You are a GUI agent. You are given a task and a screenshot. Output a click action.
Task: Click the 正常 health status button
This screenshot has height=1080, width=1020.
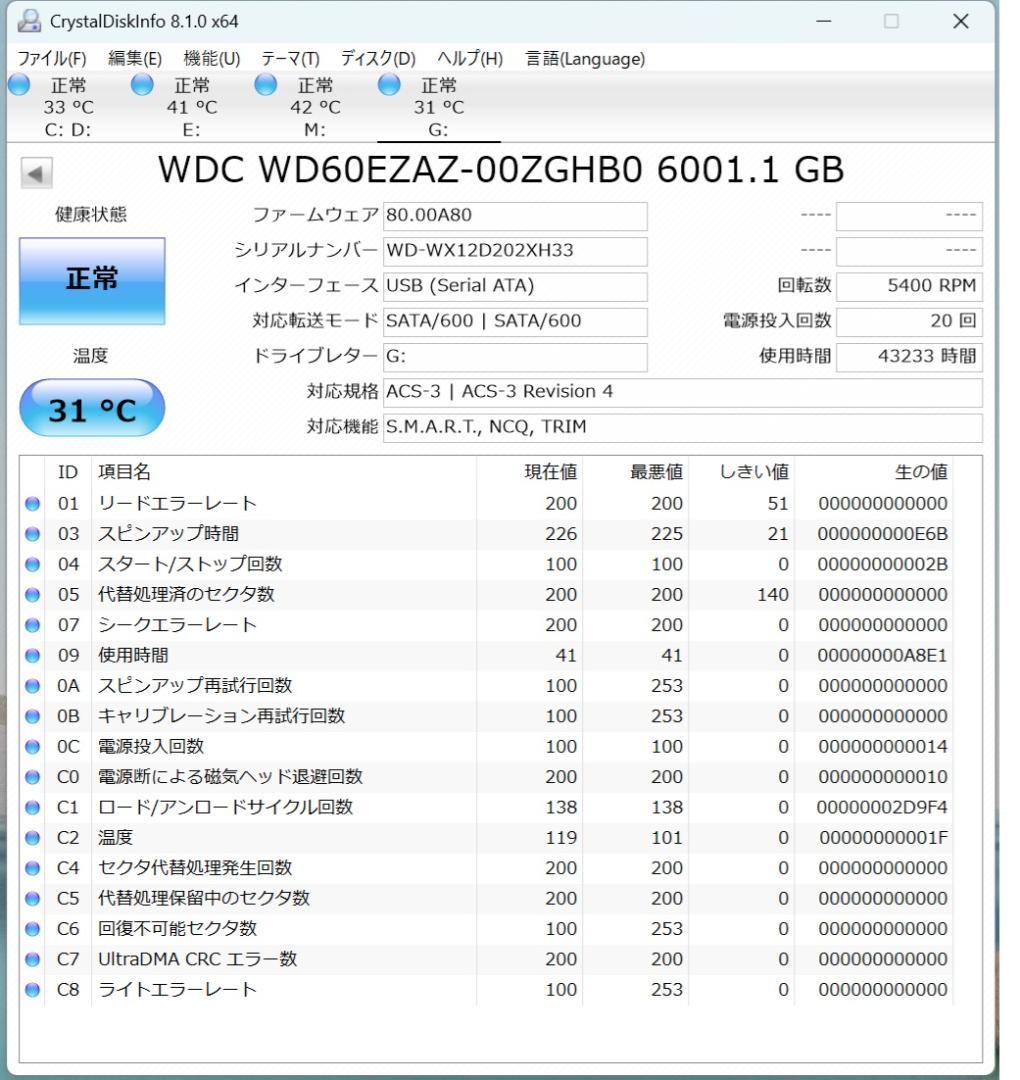click(92, 280)
